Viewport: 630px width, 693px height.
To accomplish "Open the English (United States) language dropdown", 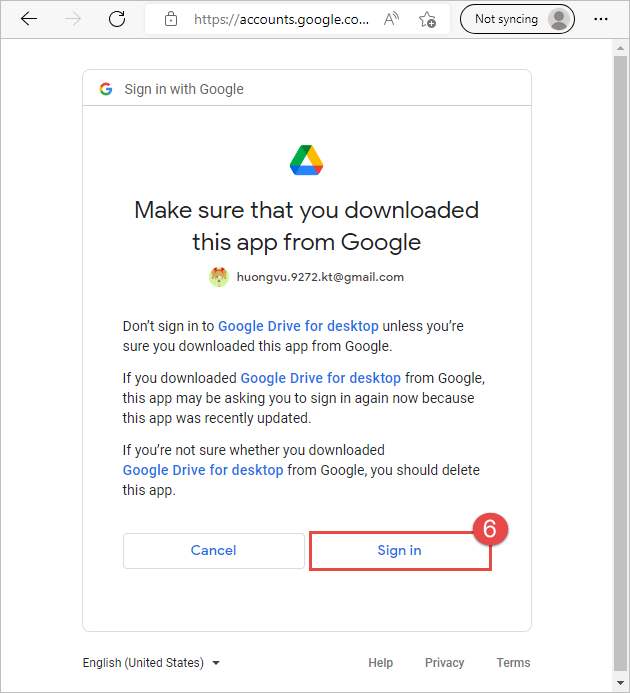I will [x=151, y=663].
